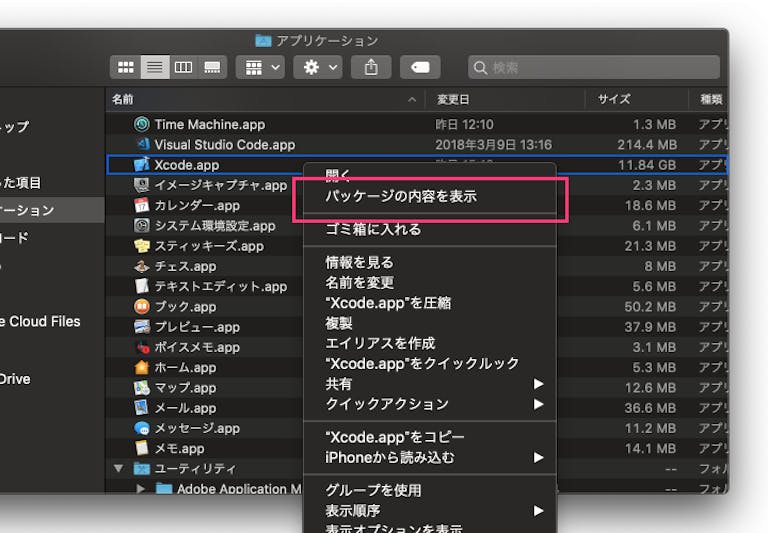This screenshot has height=533, width=768.
Task: Switch Finder to list view
Action: point(155,67)
